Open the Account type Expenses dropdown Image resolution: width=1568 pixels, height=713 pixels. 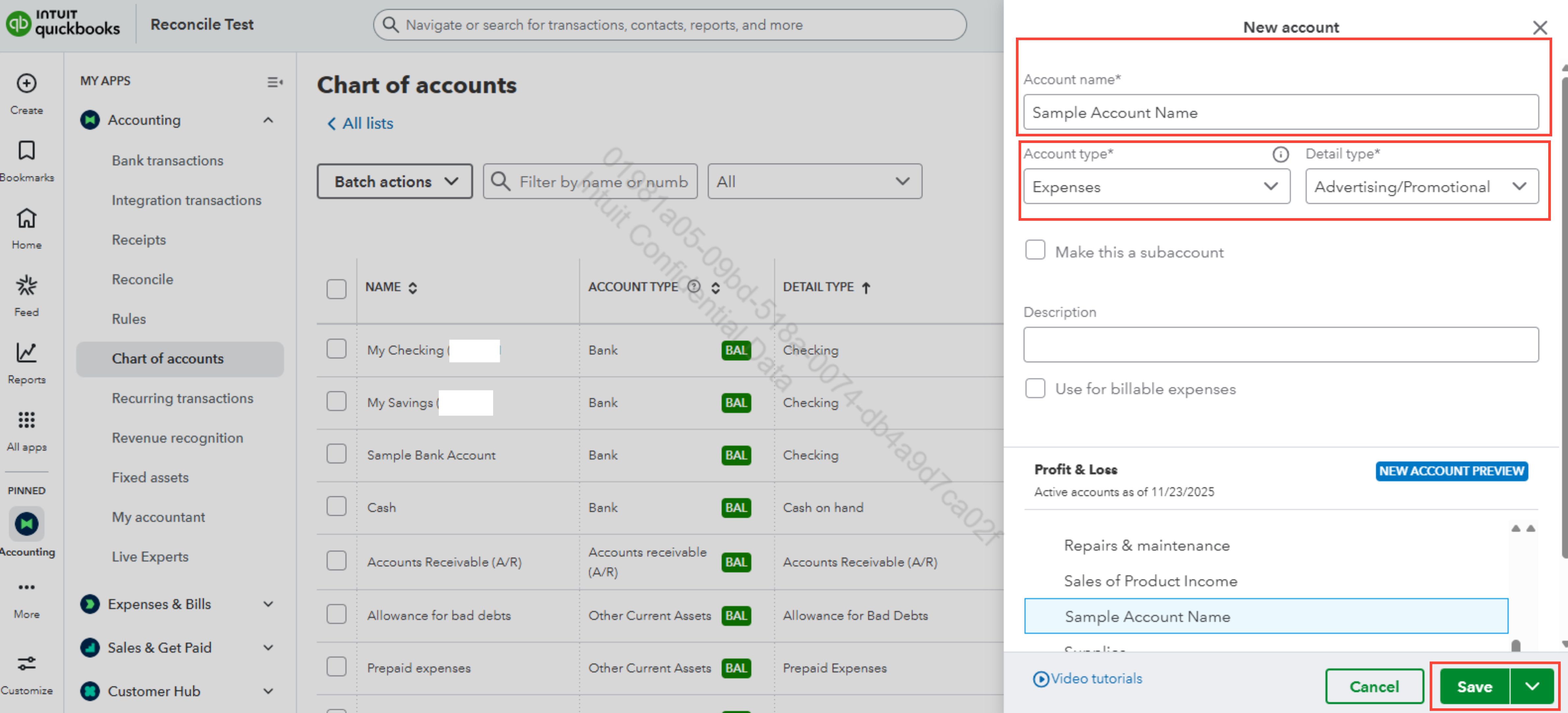(1156, 186)
